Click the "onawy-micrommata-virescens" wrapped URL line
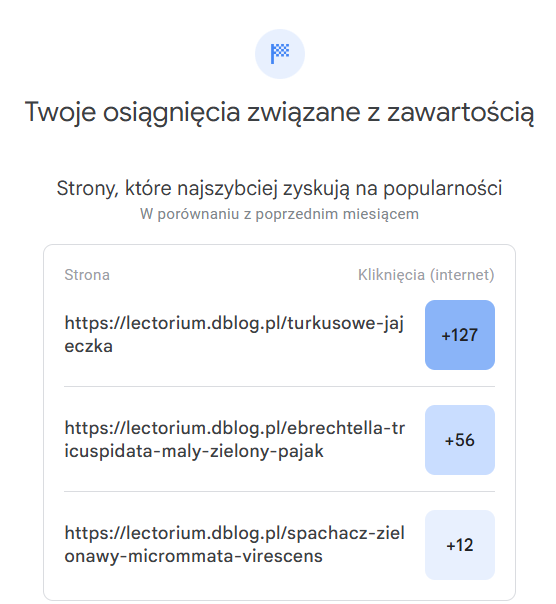 click(193, 556)
